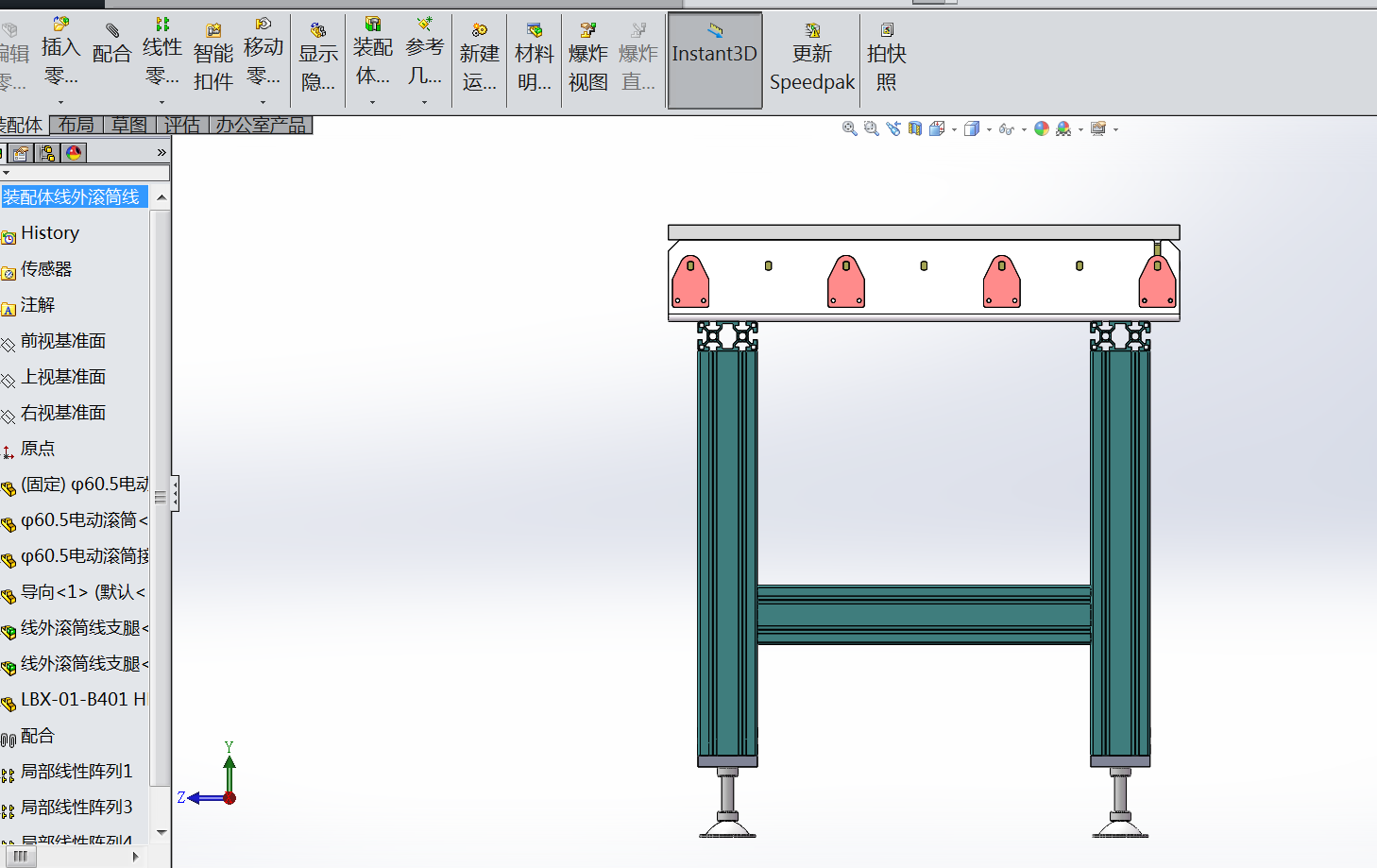
Task: Click the feature tree scroll up arrow
Action: coord(161,196)
